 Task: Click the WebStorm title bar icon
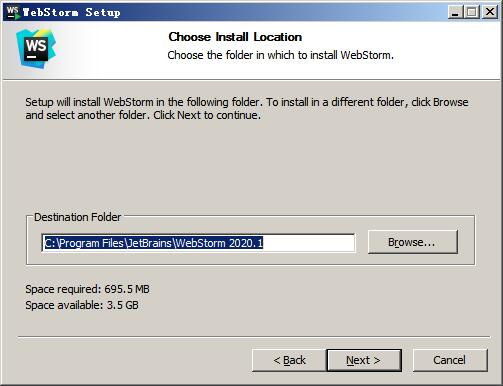tap(13, 12)
